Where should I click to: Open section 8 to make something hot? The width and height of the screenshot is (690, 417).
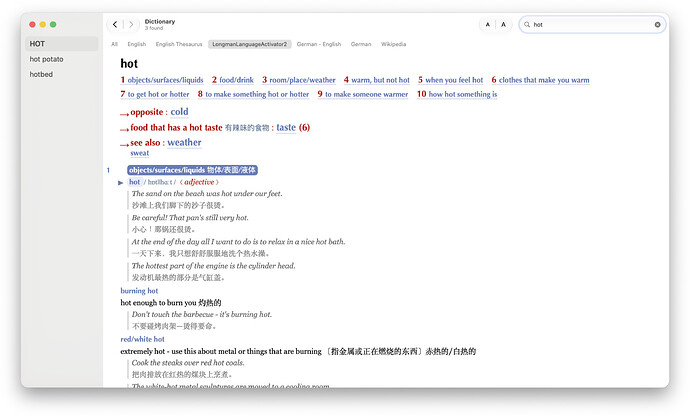257,94
